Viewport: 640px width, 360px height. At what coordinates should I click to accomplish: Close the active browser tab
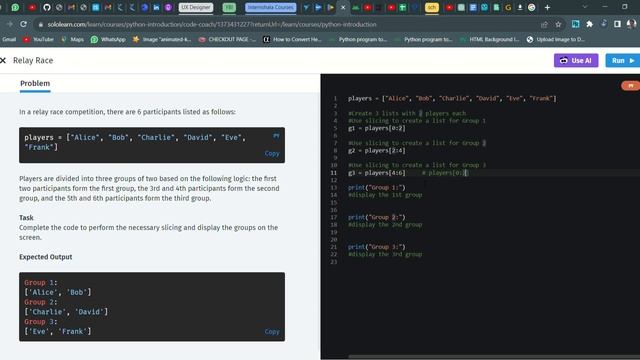[343, 7]
